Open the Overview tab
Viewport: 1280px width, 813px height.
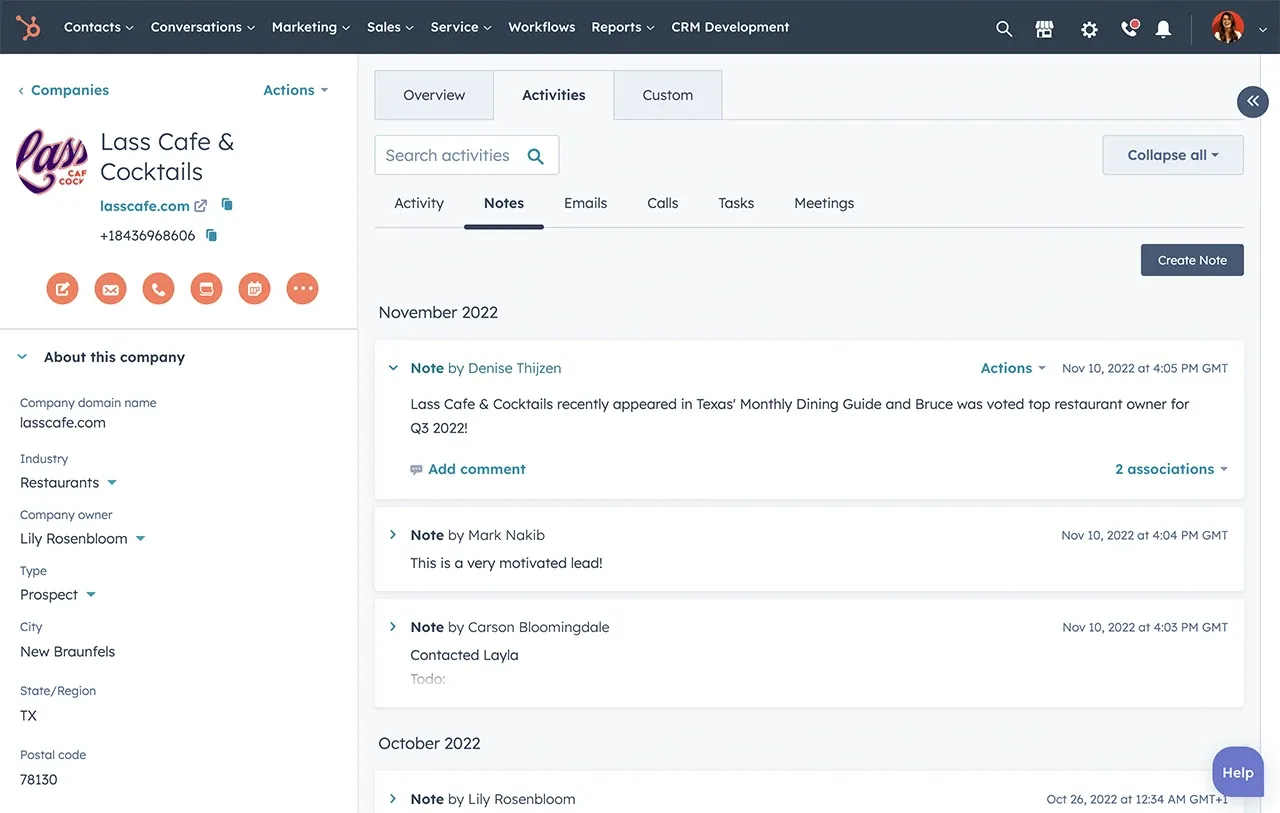[433, 95]
